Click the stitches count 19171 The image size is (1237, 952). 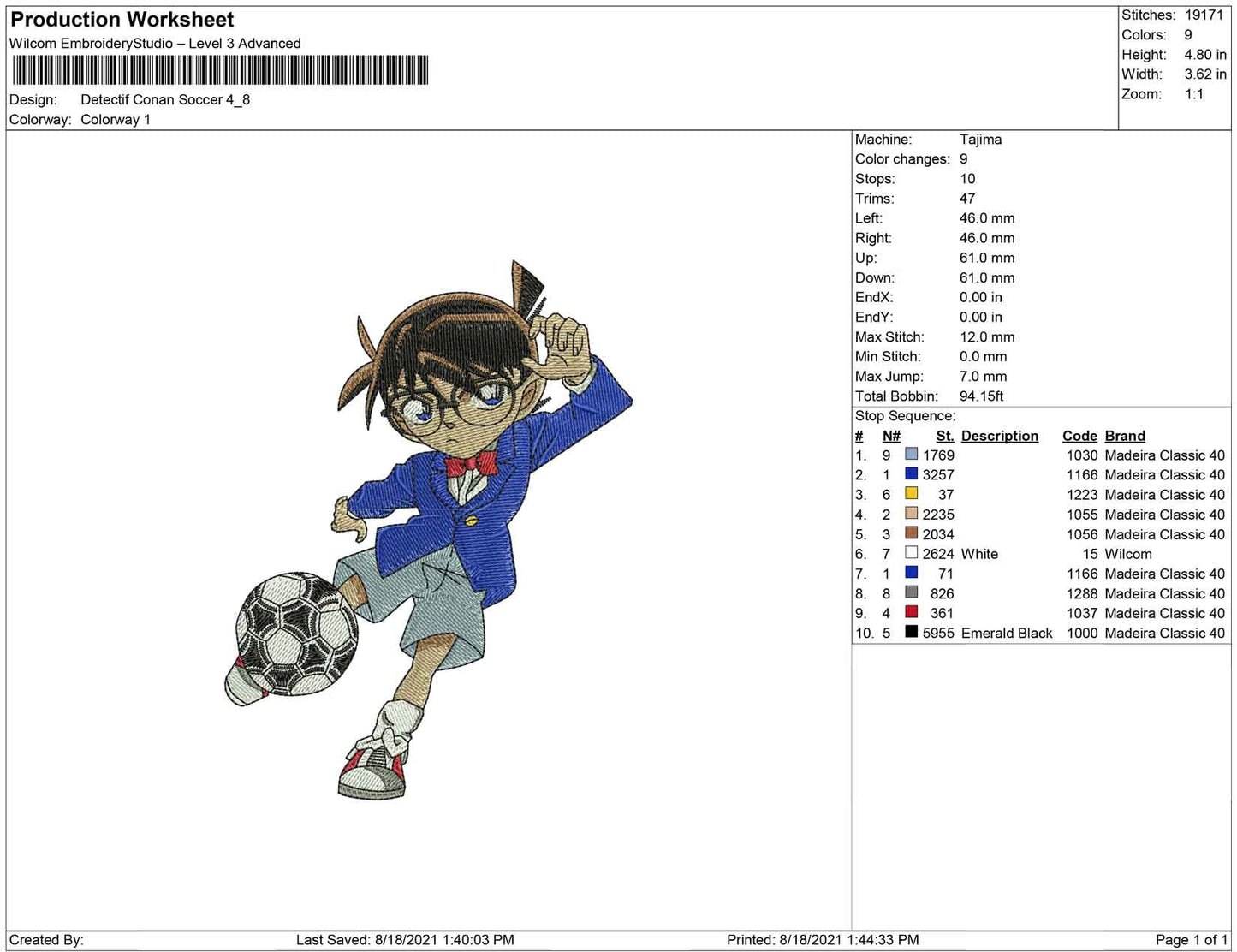(1204, 15)
